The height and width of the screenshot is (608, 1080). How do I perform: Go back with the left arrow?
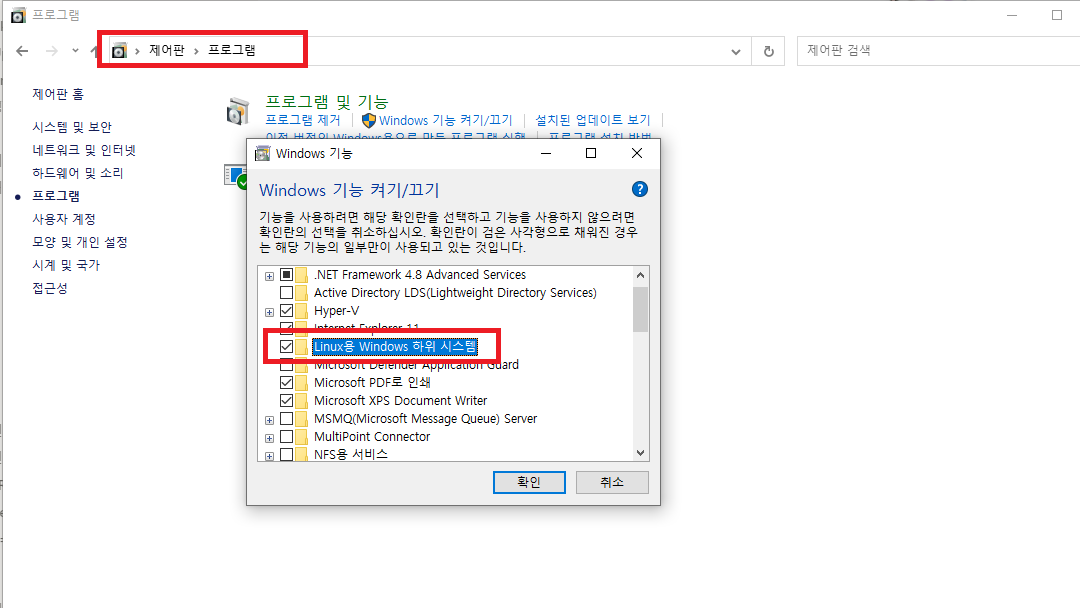22,51
